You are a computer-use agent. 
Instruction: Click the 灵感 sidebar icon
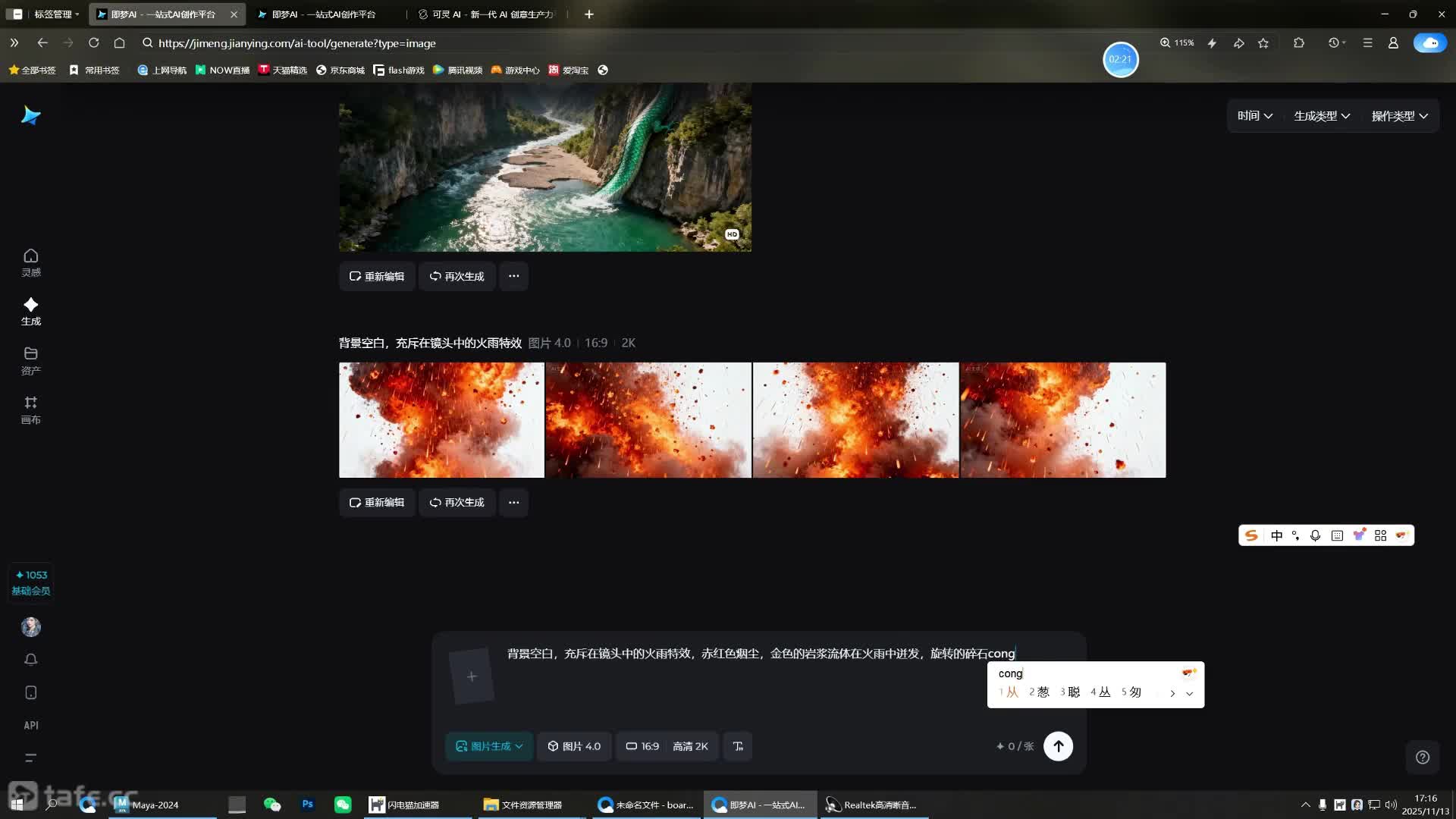30,262
